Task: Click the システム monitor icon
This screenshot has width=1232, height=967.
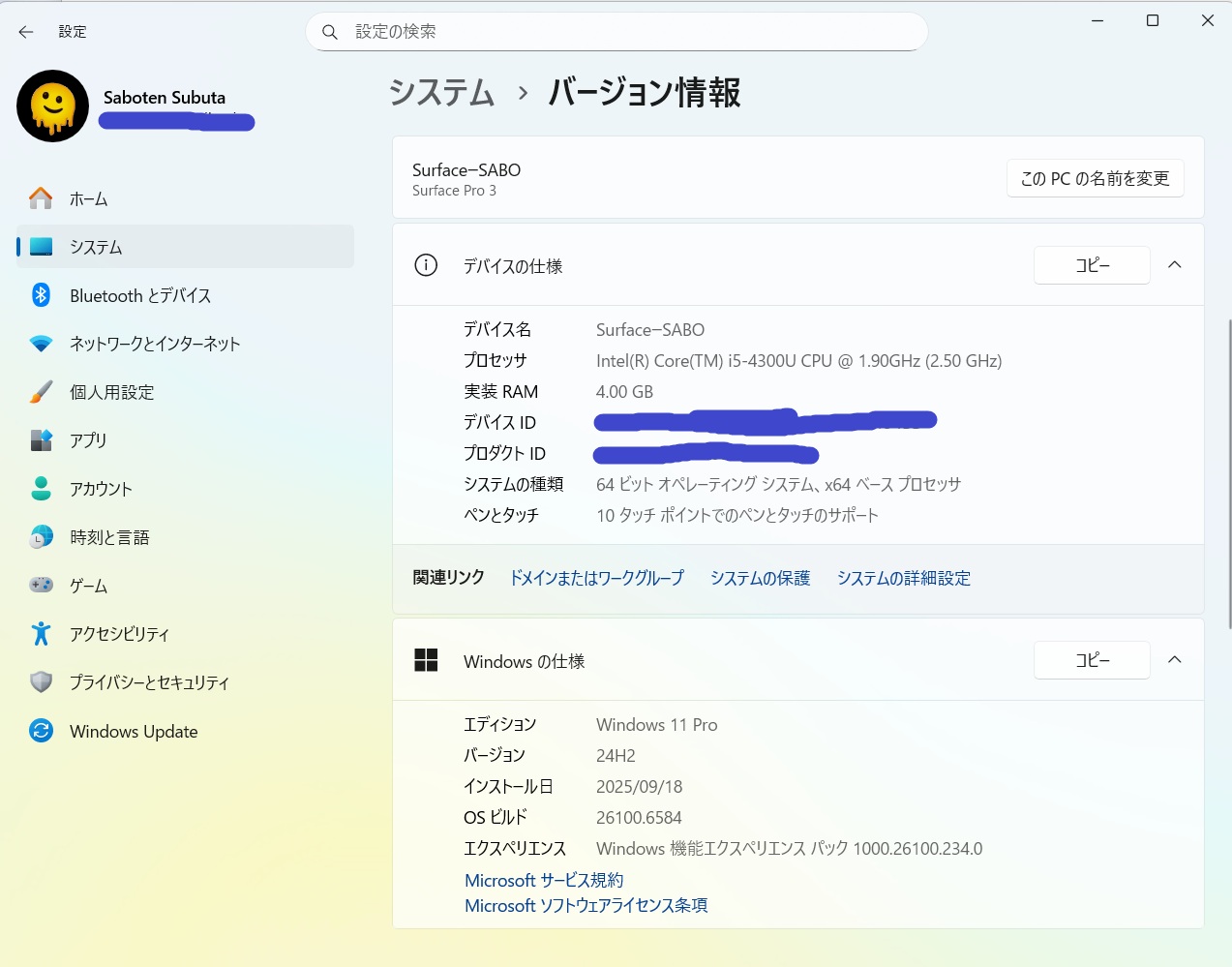Action: click(41, 247)
